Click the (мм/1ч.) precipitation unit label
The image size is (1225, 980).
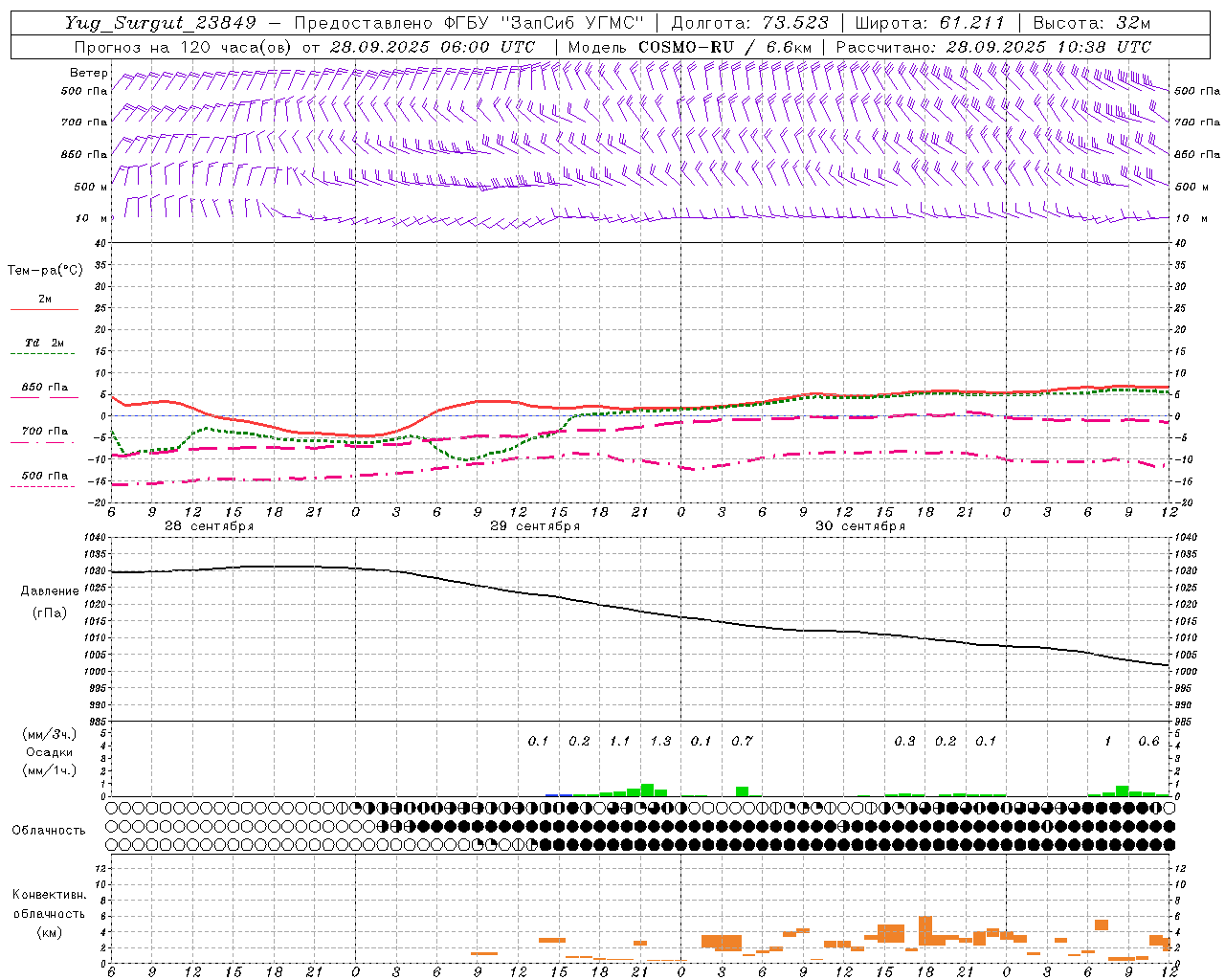(49, 770)
